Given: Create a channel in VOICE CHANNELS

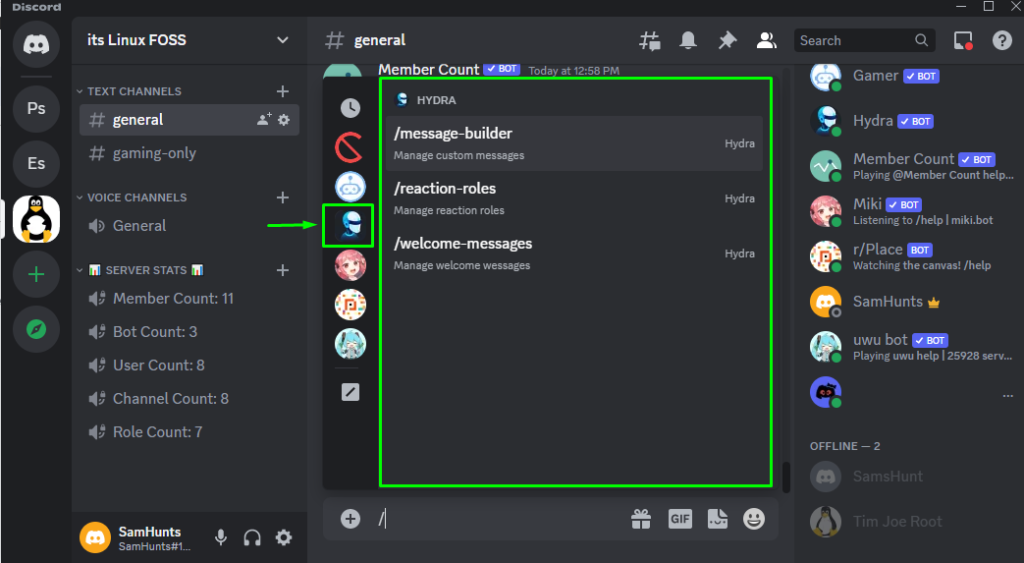Looking at the screenshot, I should (283, 197).
